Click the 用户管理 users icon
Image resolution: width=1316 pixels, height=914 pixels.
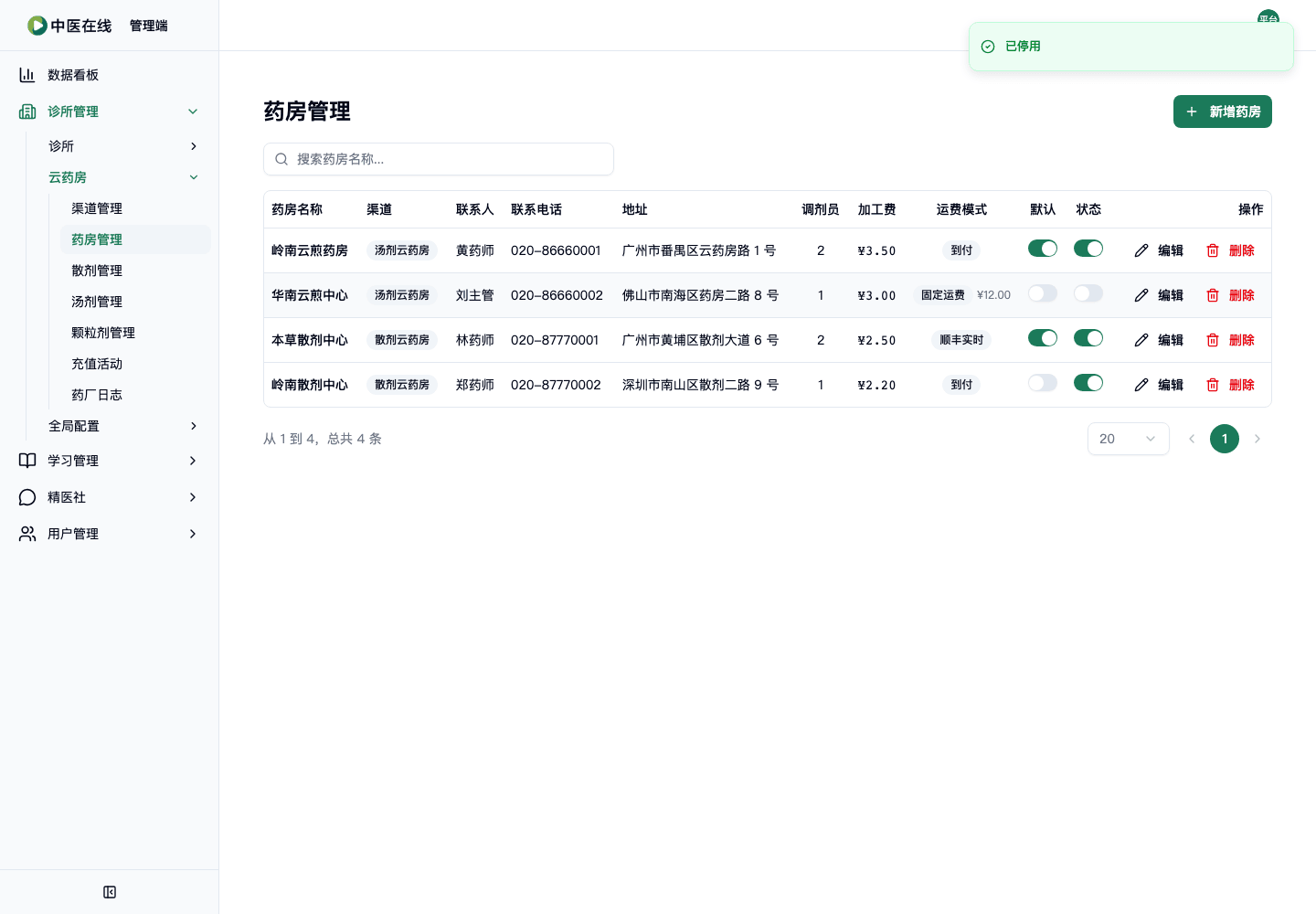coord(27,534)
